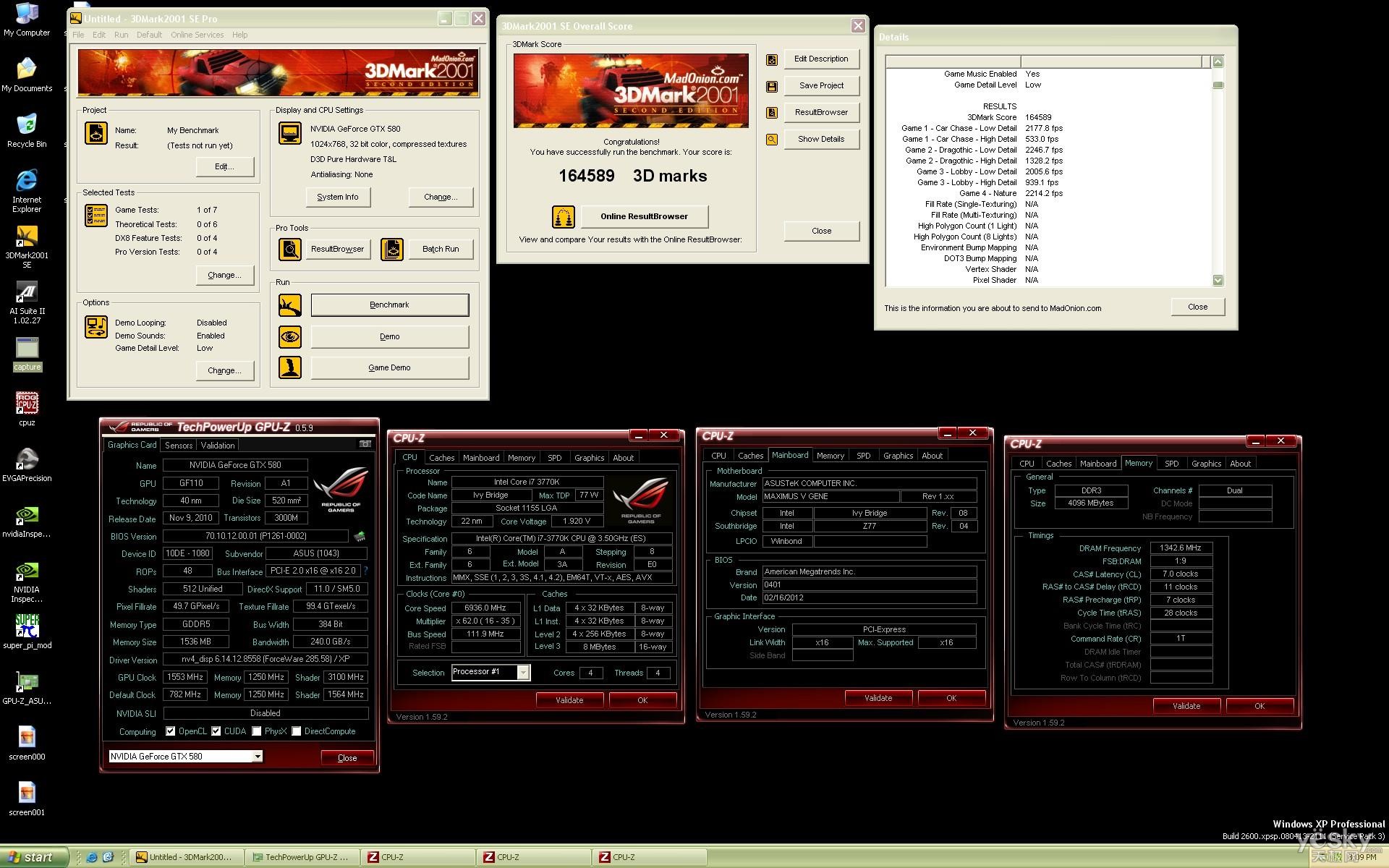Click the Online ResultBrowser button
This screenshot has width=1389, height=868.
(x=644, y=216)
